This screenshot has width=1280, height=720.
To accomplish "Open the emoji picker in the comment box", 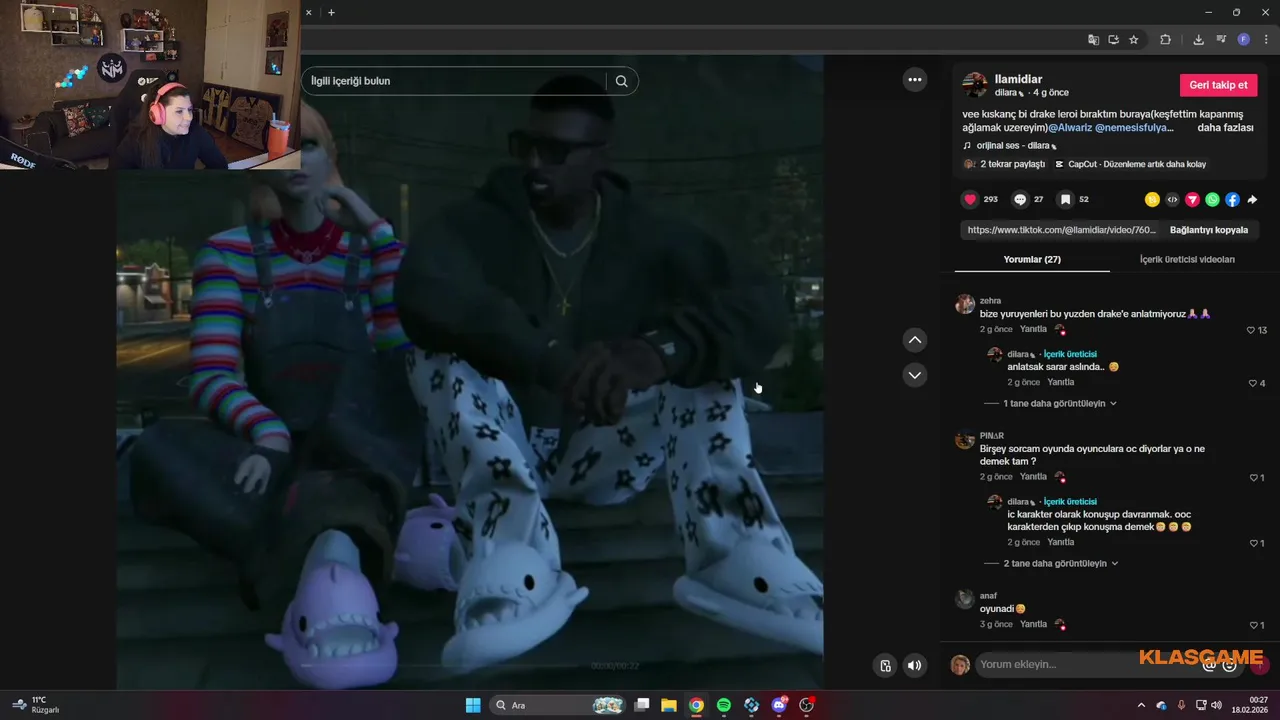I will [1229, 665].
